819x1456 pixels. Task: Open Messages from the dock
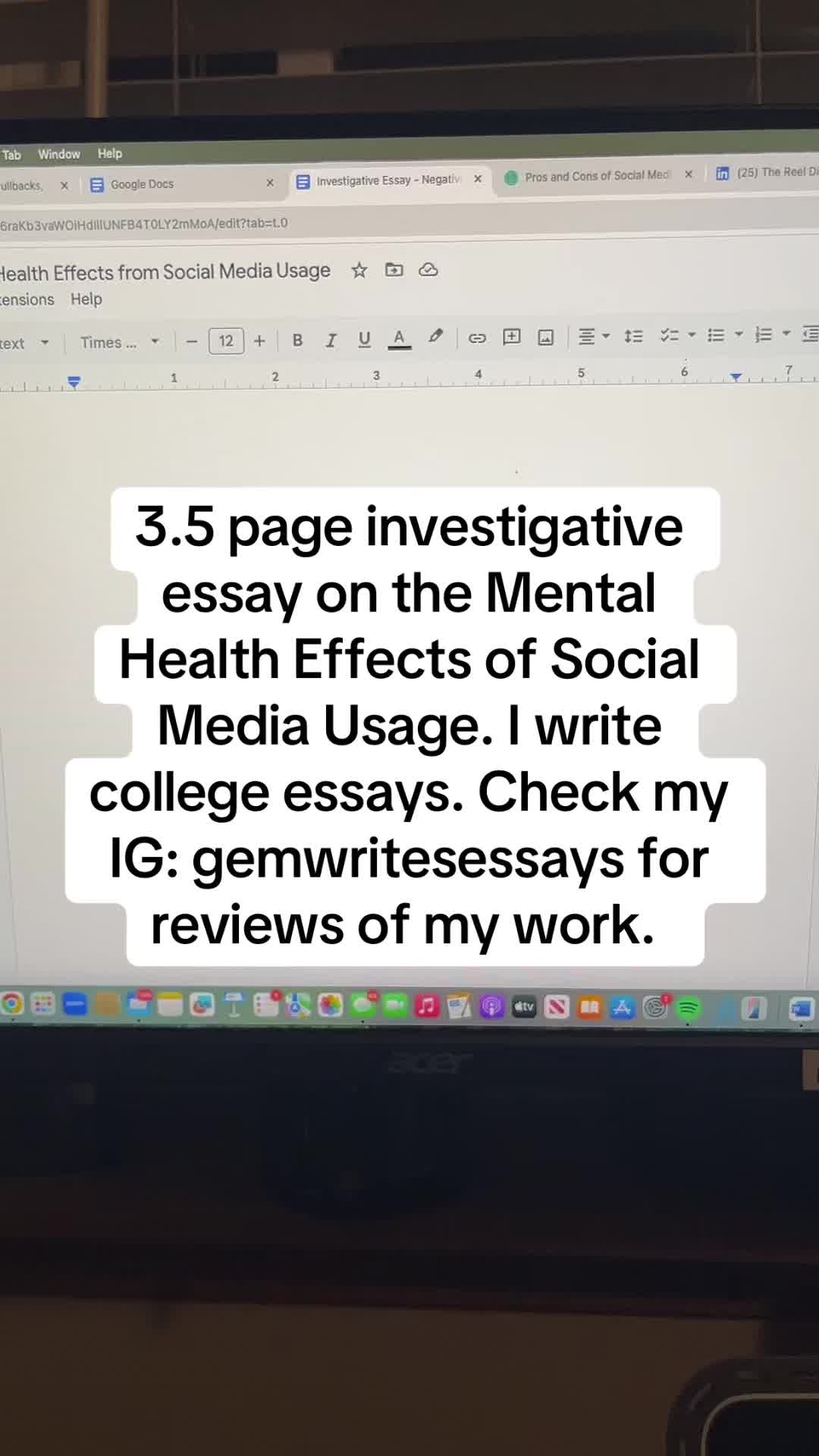362,1006
